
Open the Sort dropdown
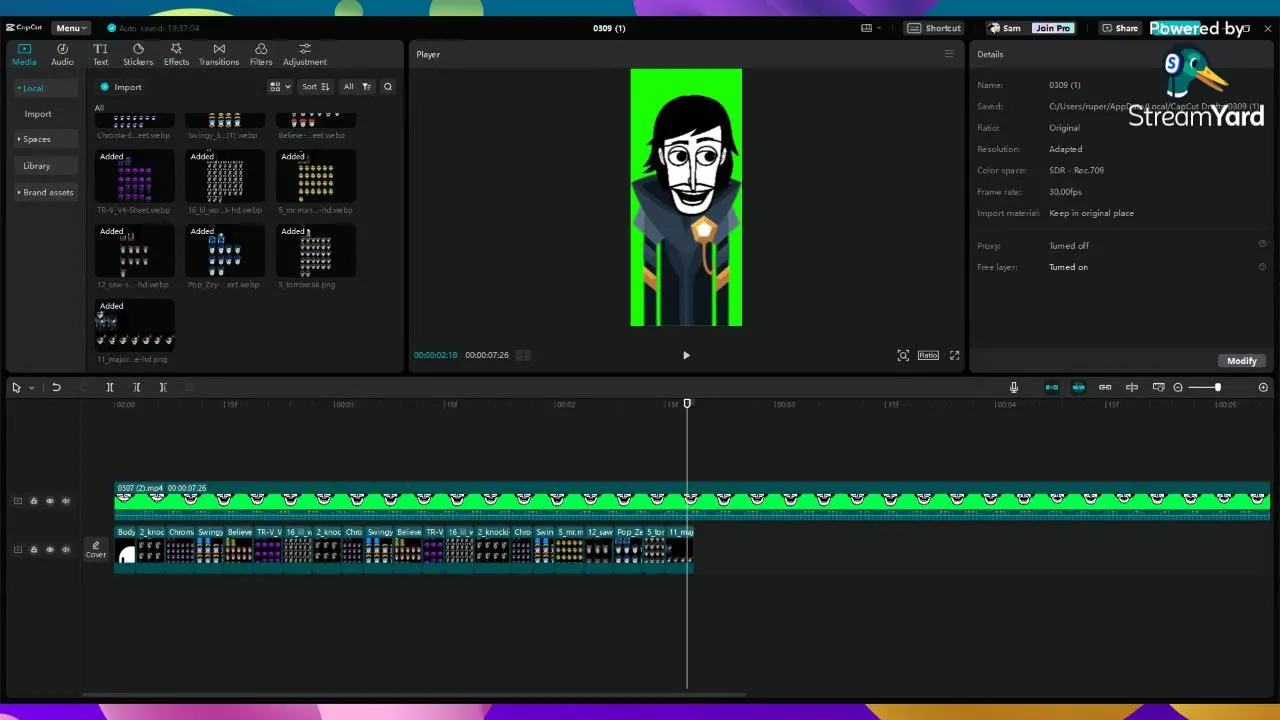315,87
